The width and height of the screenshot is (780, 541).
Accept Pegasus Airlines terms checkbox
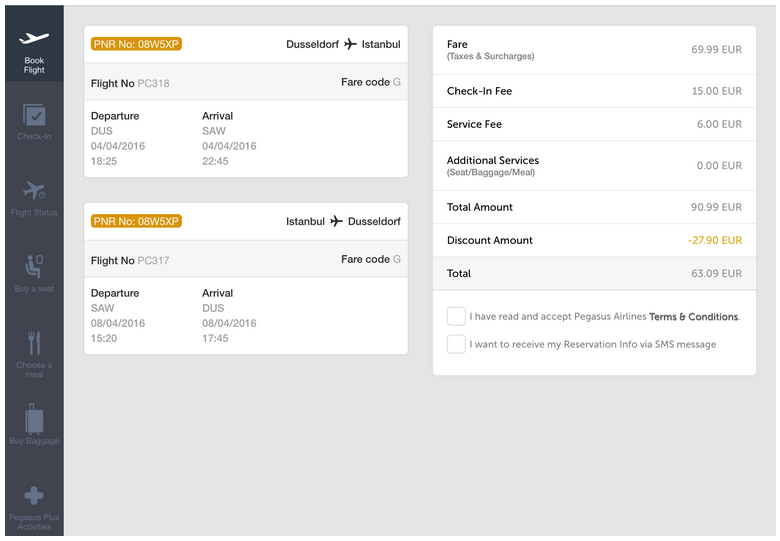pos(456,316)
